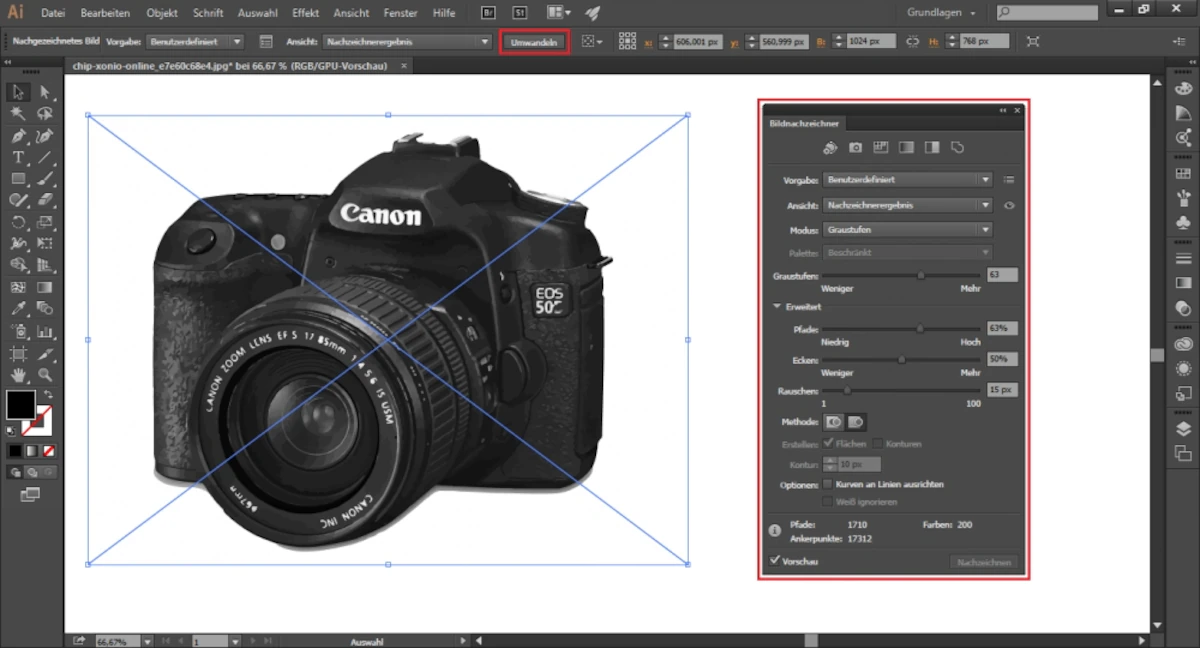Click the camera photo preset icon
Viewport: 1200px width, 648px height.
point(855,148)
